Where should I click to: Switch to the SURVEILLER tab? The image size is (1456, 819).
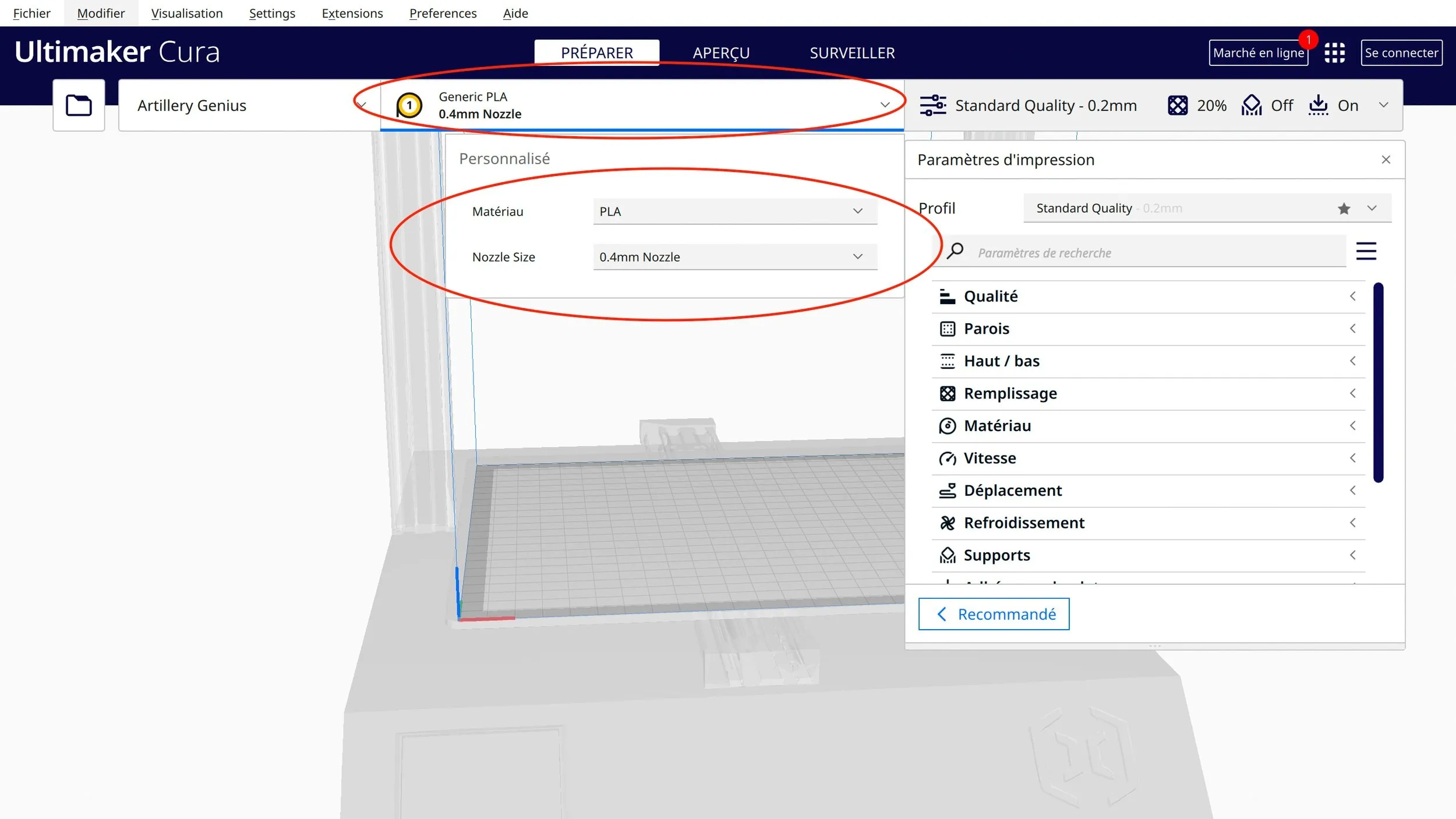(852, 52)
